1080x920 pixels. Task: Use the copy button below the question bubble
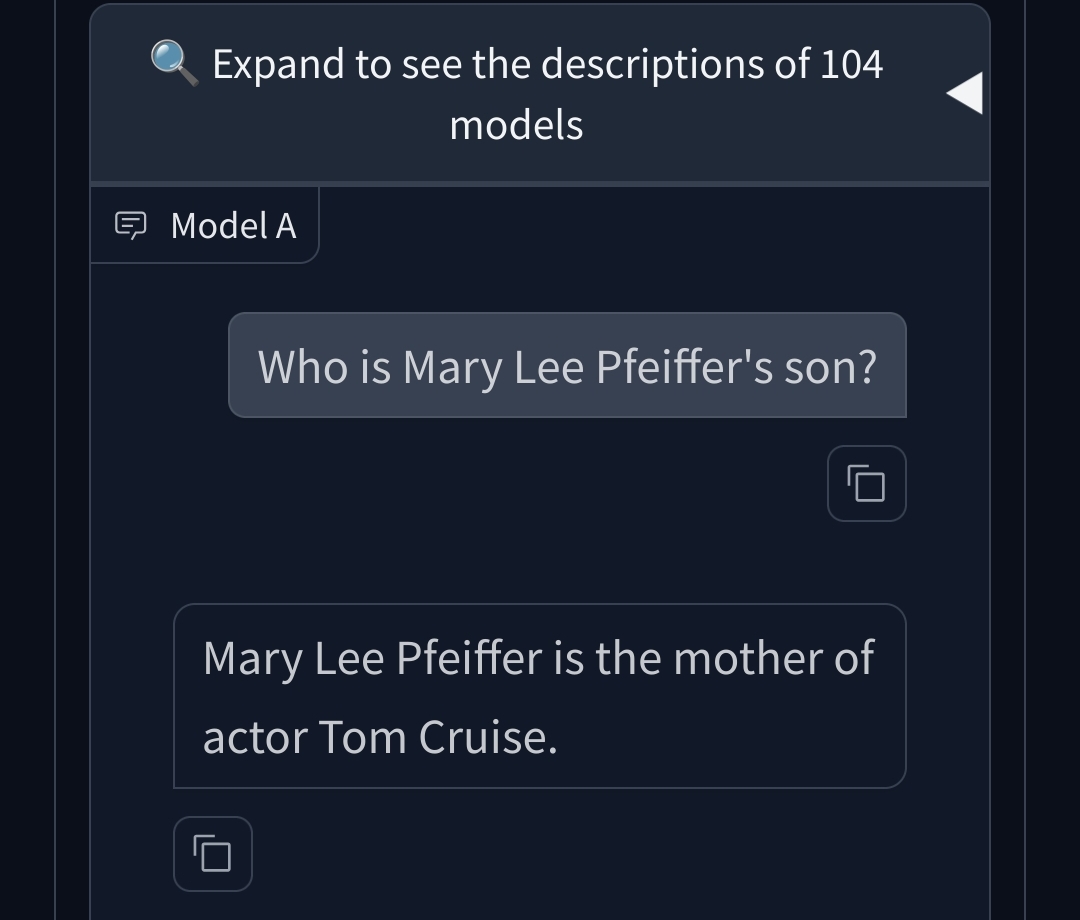coord(866,483)
